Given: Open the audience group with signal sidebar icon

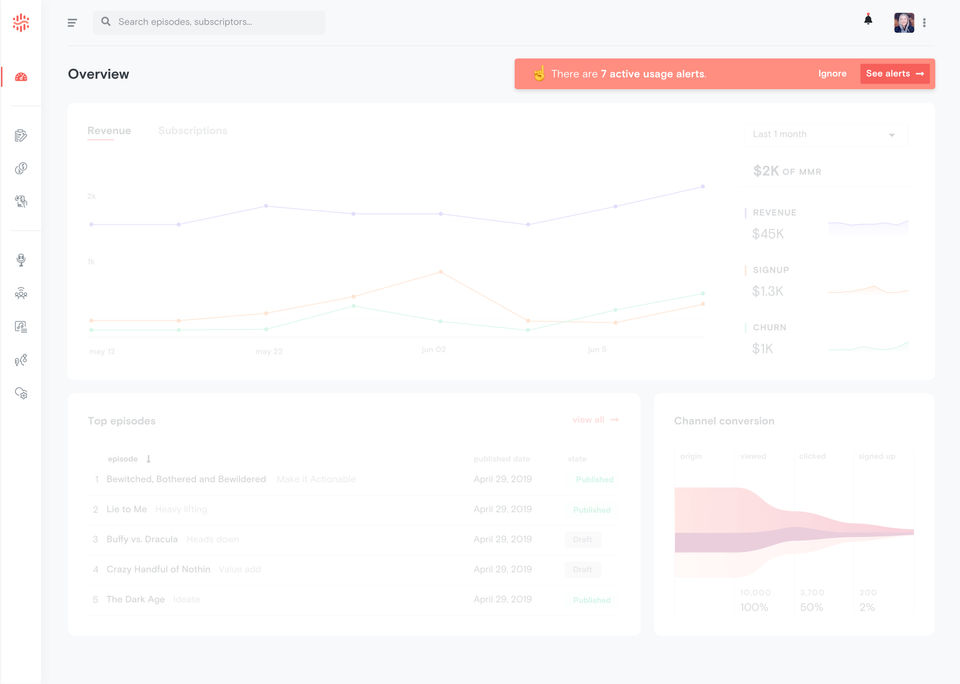Looking at the screenshot, I should [21, 293].
